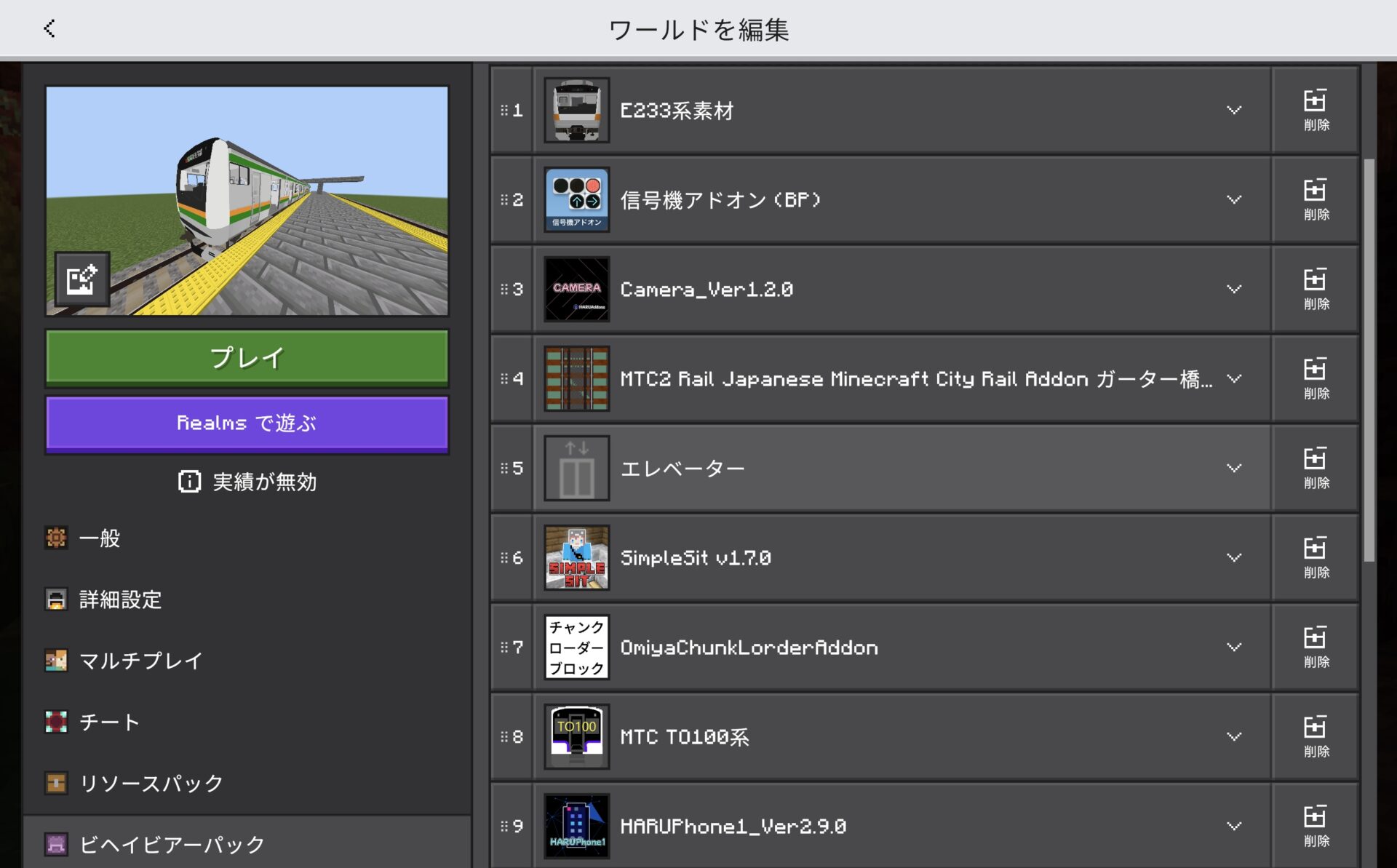Delete the MTC2 Rail addon pack
Screen dimensions: 1397x868
[x=1316, y=378]
